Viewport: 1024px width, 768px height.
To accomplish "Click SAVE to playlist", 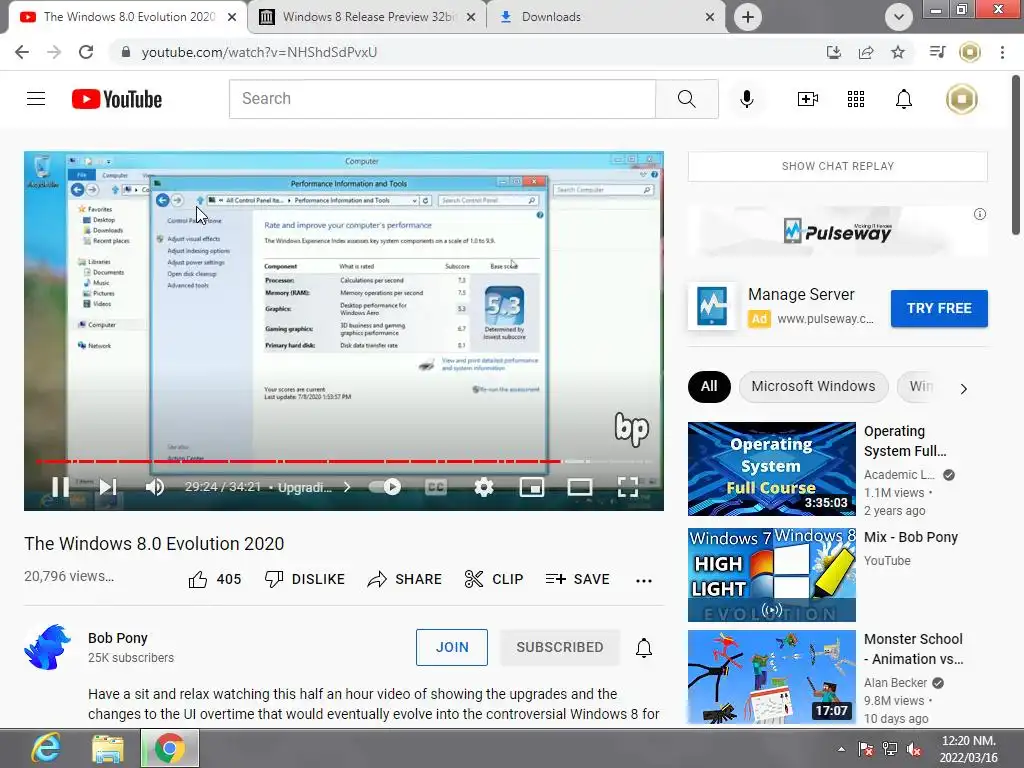I will click(x=578, y=579).
